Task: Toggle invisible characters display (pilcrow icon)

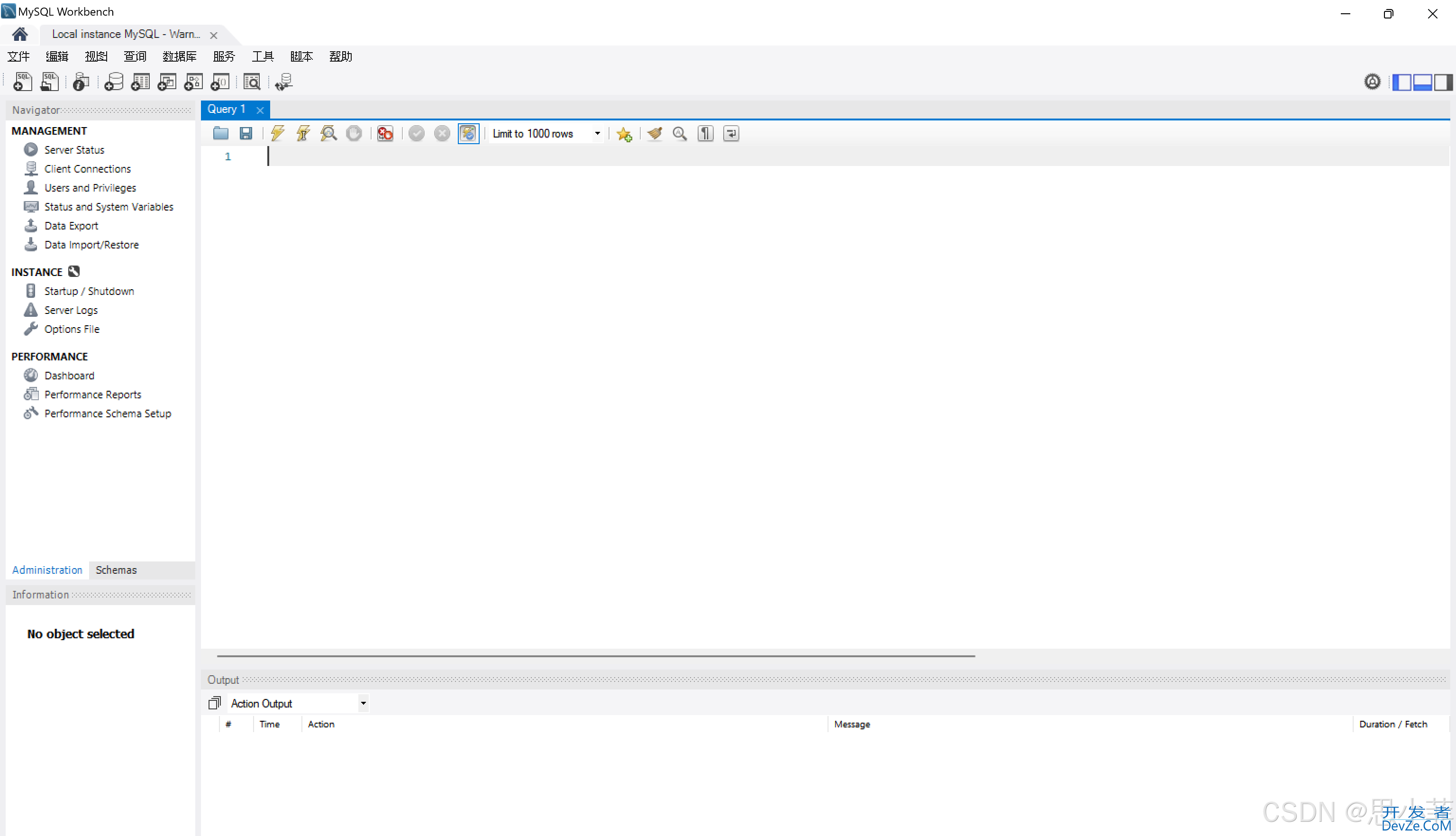Action: pyautogui.click(x=705, y=134)
